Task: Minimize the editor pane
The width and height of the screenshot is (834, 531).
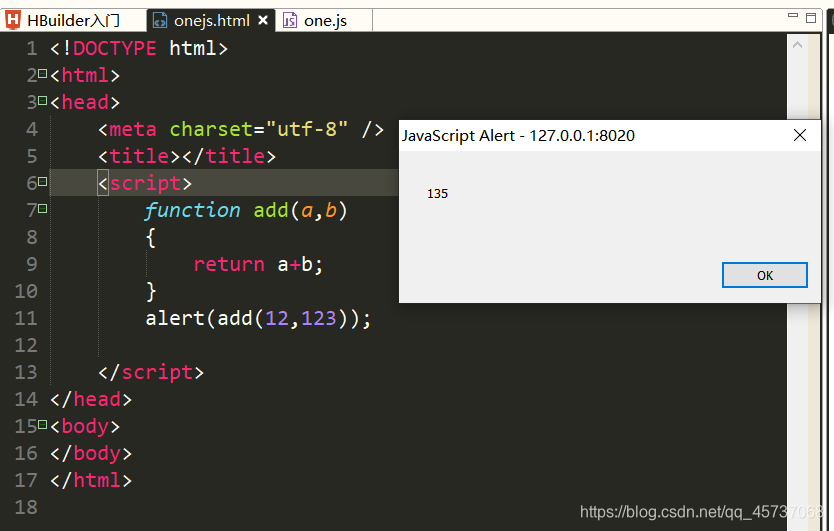Action: coord(793,16)
